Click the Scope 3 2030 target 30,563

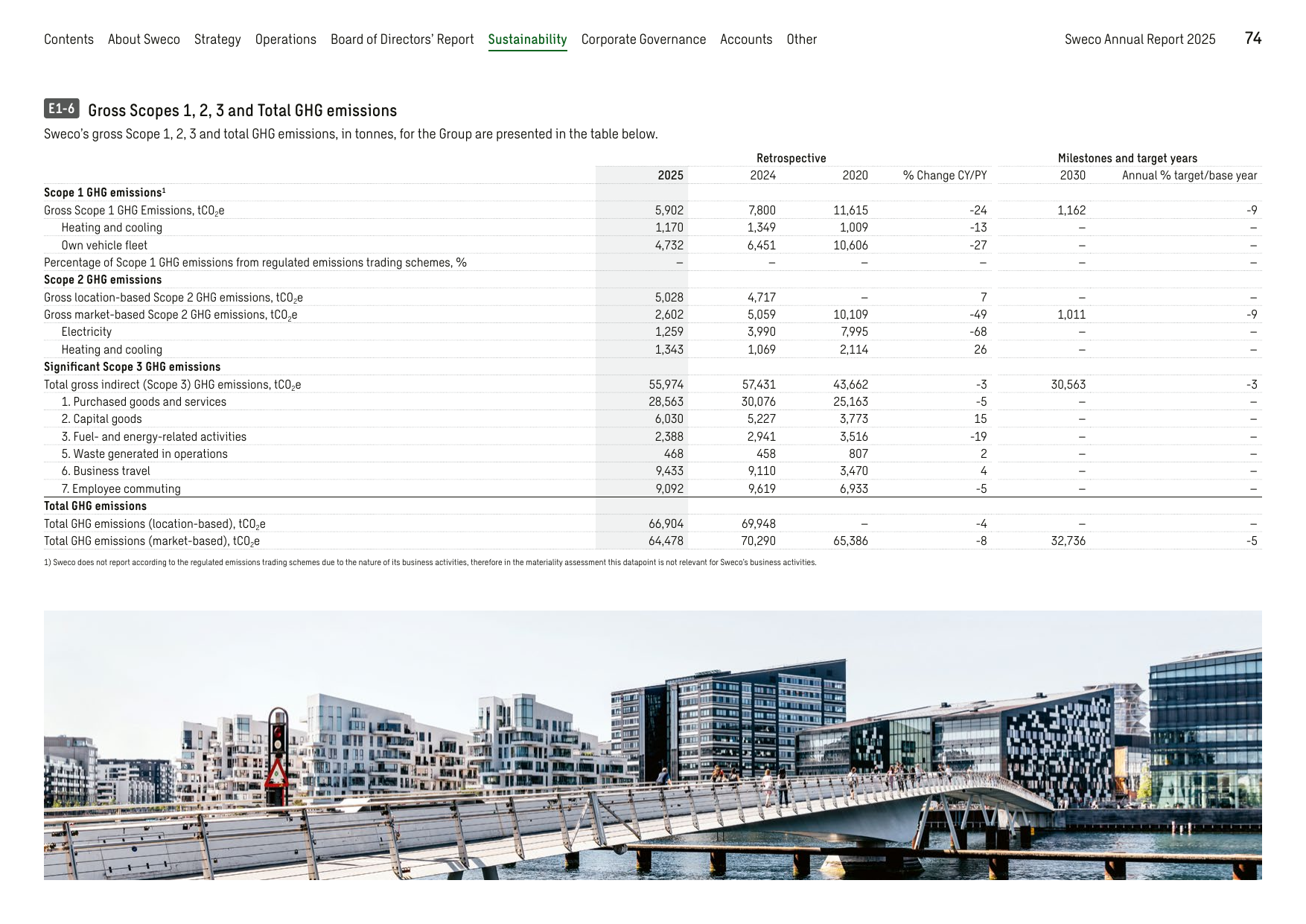tap(1068, 385)
